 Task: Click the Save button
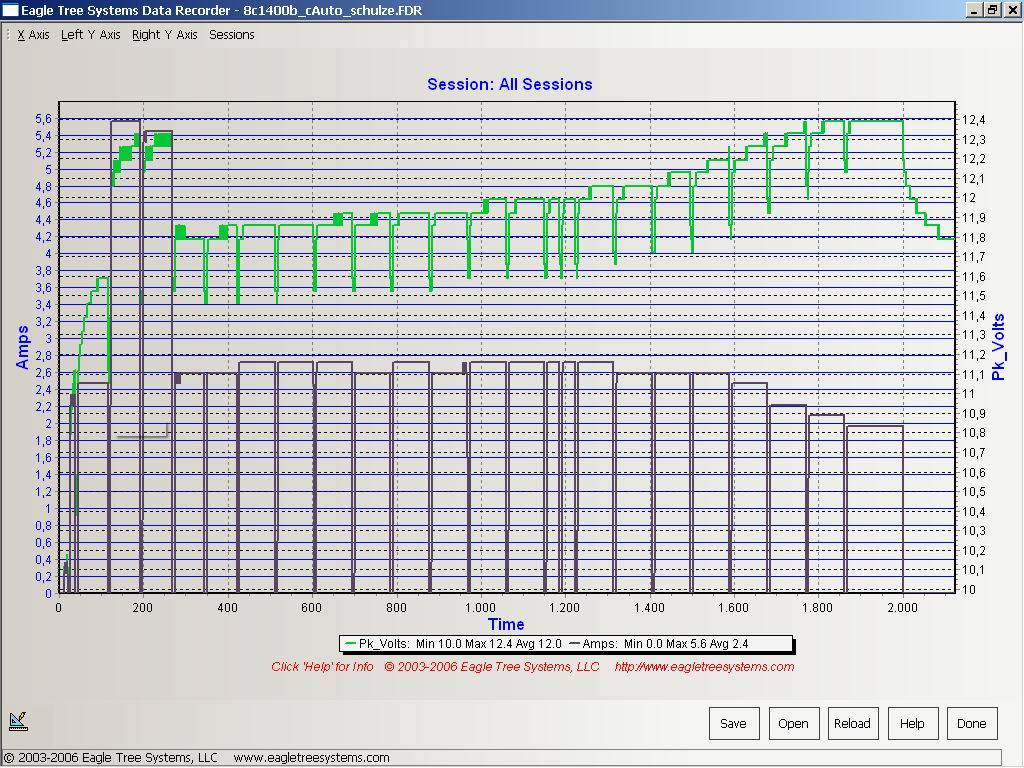[x=734, y=723]
